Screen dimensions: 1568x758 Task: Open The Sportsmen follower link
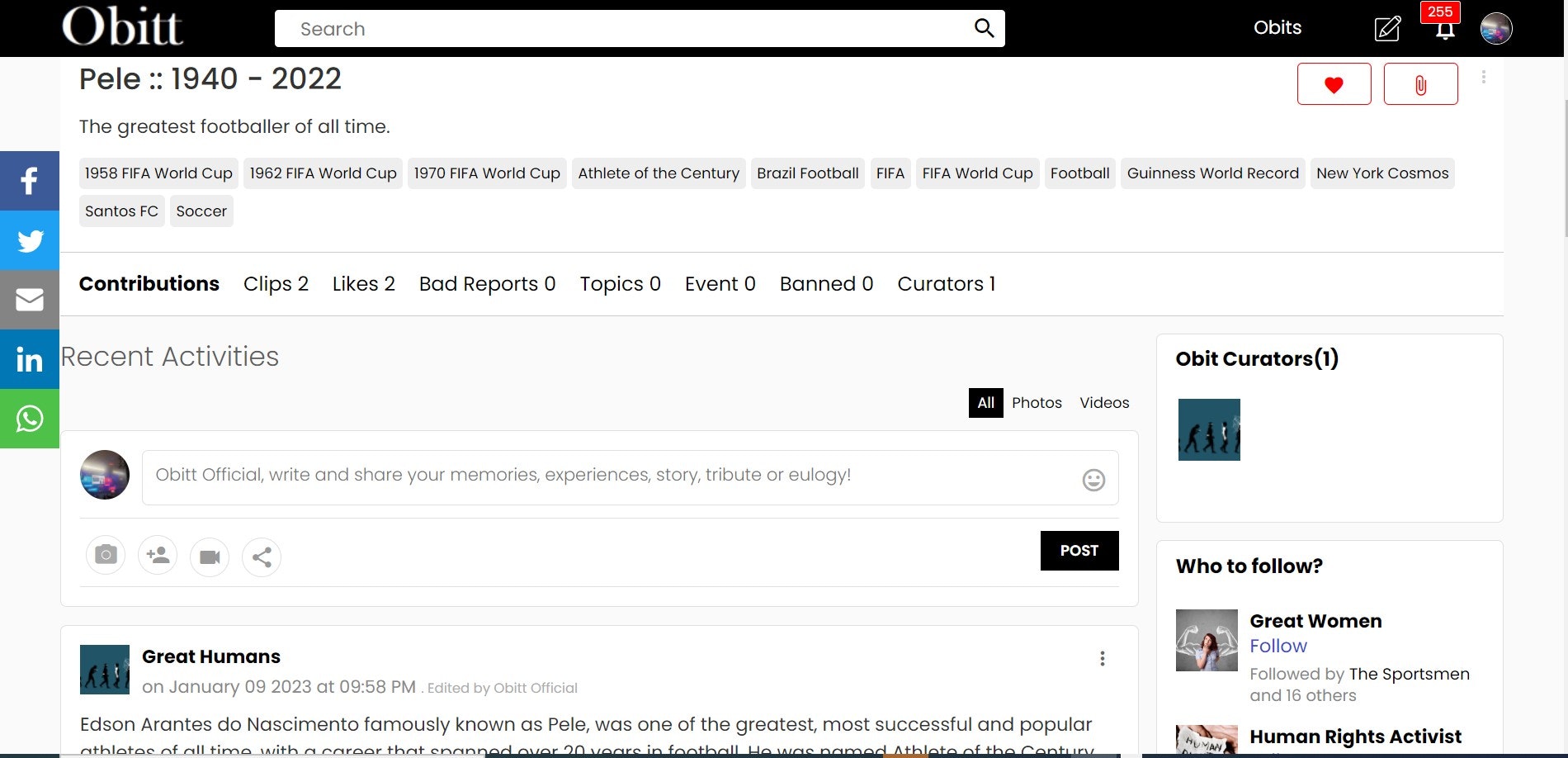pos(1410,674)
